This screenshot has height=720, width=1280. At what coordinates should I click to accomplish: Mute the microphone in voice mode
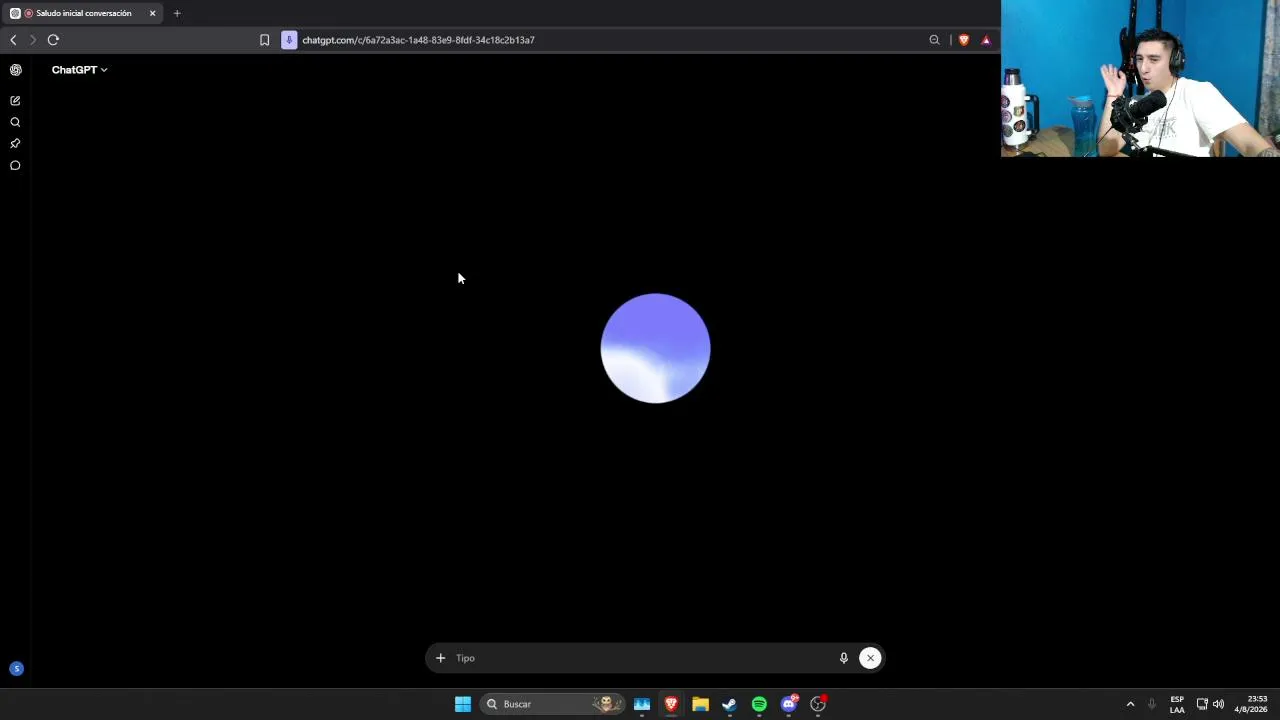843,658
